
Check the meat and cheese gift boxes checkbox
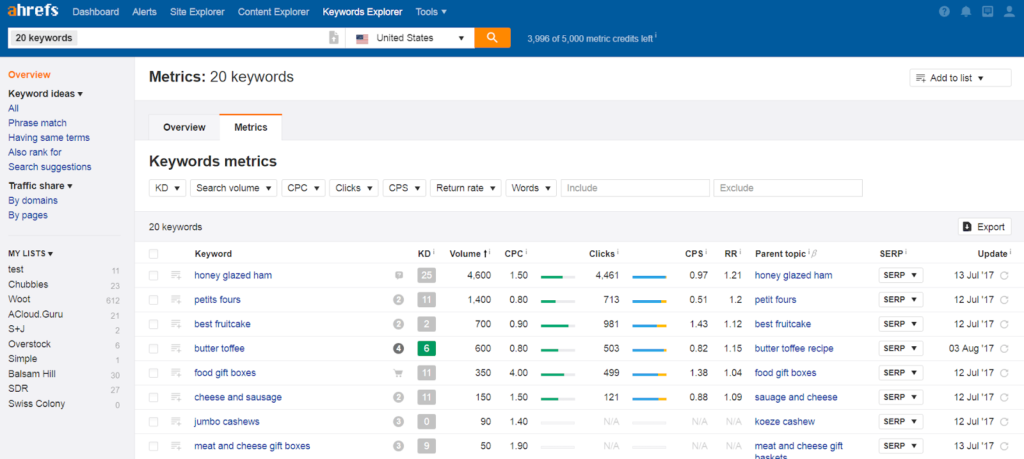click(x=153, y=446)
